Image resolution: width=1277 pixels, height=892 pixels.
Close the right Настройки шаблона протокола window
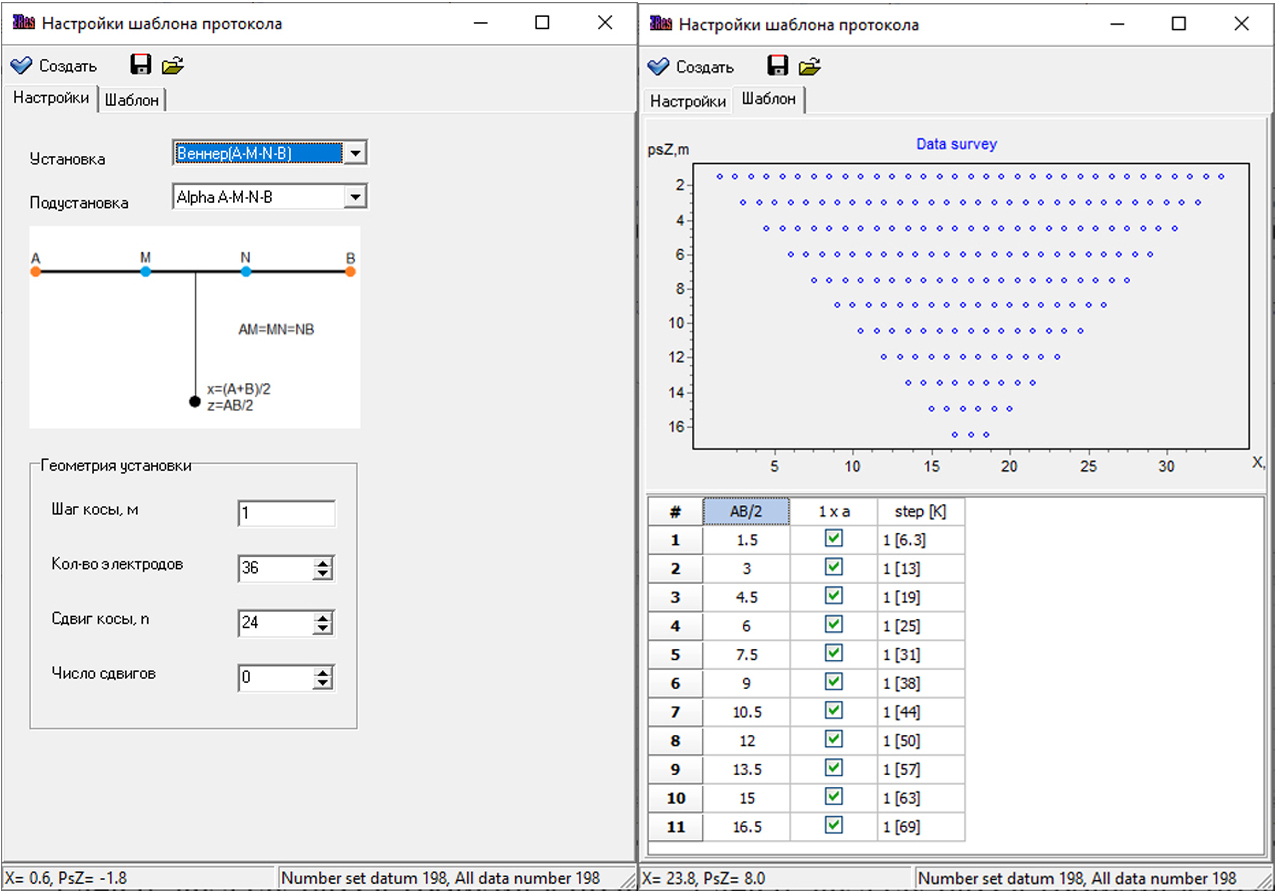click(1241, 22)
